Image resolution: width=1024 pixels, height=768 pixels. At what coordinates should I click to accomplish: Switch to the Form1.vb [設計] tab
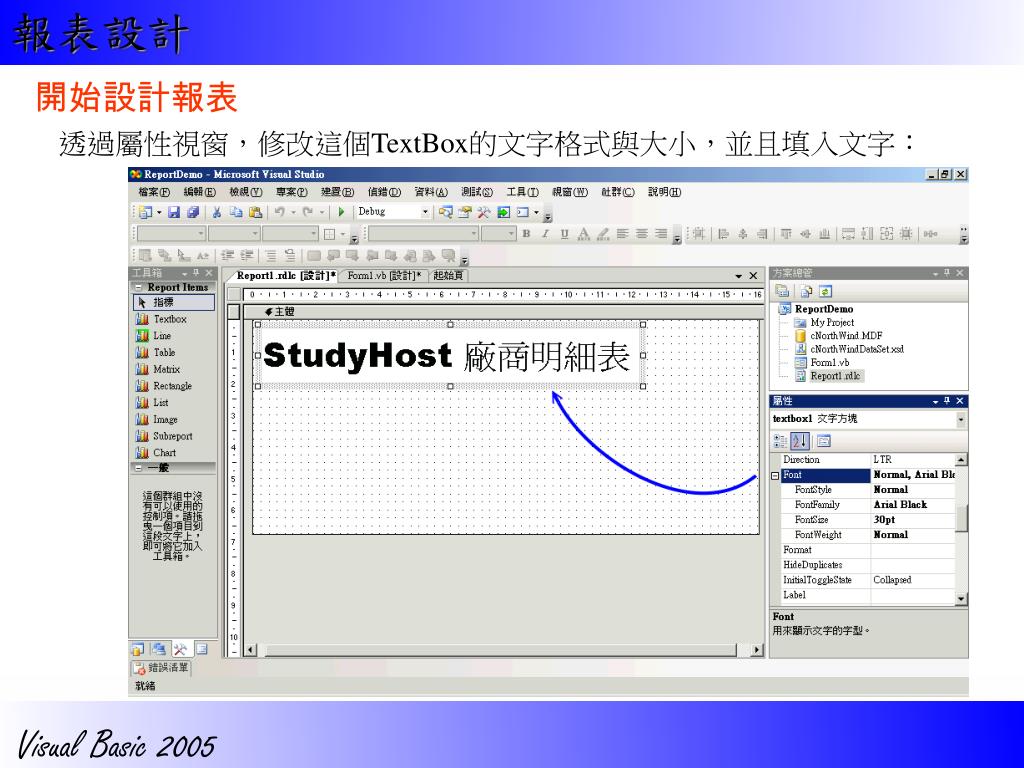tap(384, 276)
